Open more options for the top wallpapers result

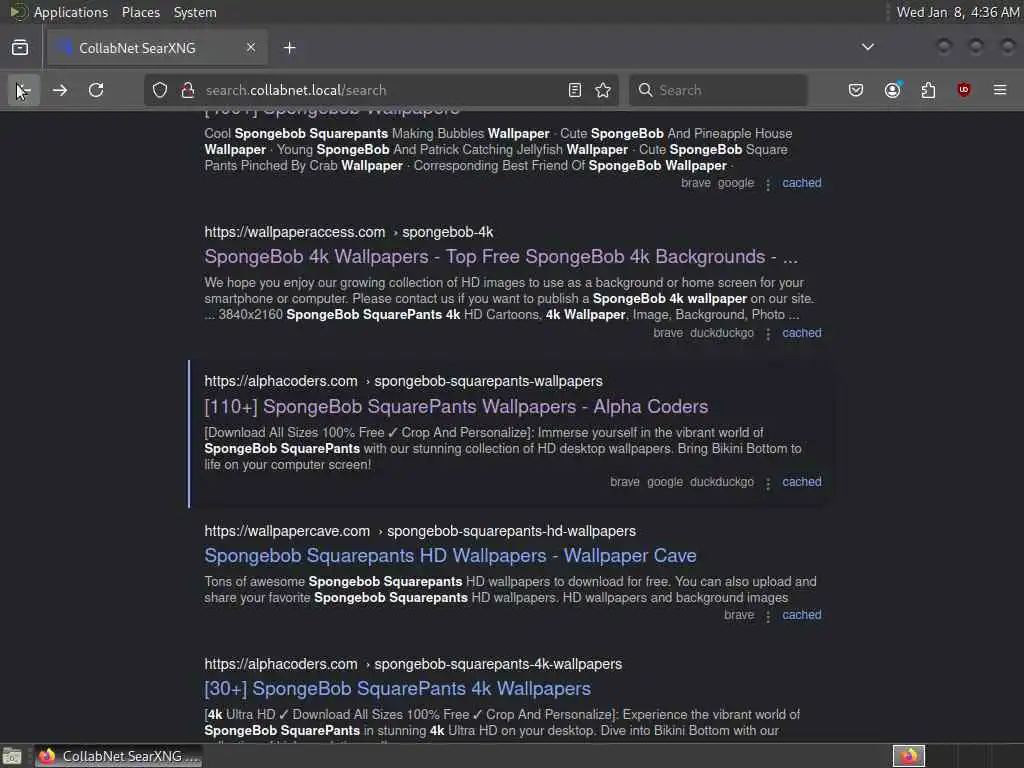click(x=768, y=185)
